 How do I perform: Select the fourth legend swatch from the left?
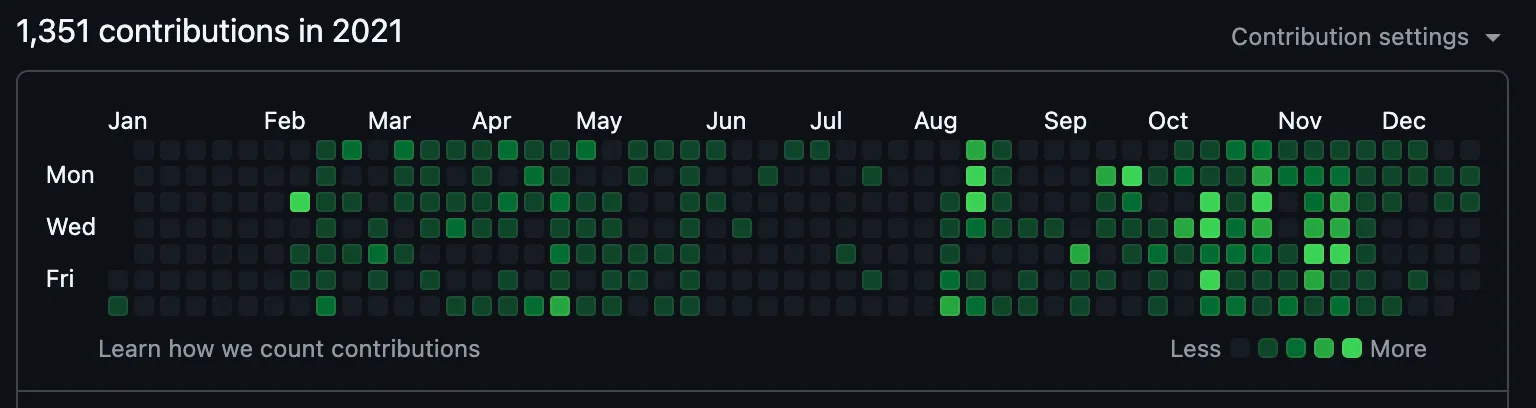[x=1324, y=349]
